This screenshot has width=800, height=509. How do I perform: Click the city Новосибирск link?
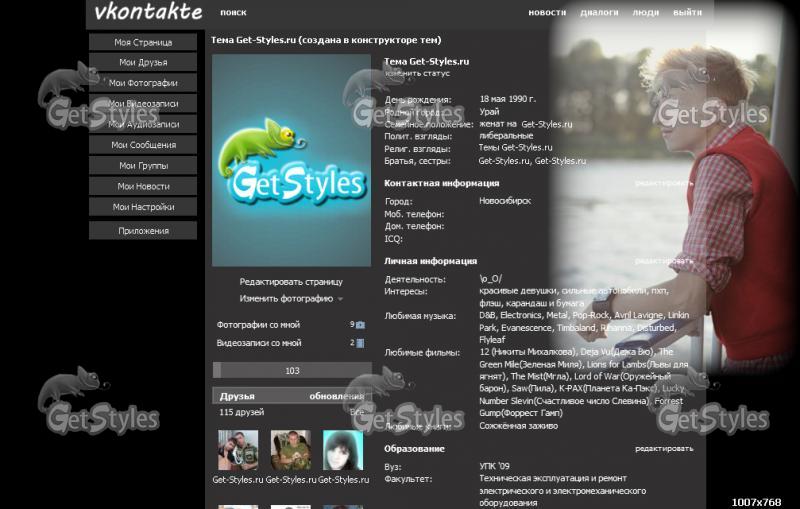(505, 201)
